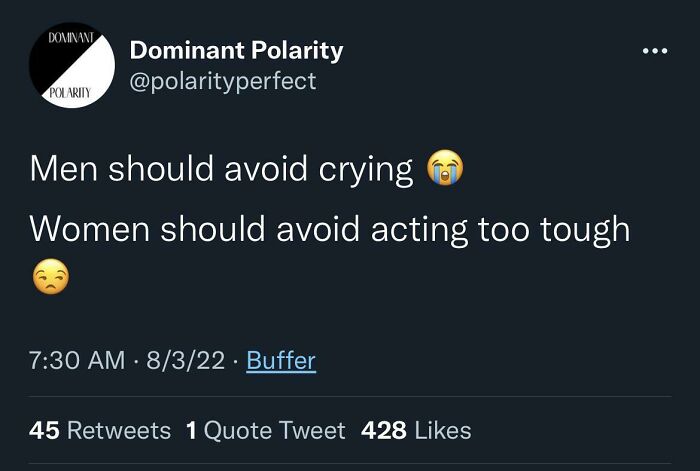
Task: Click the word "tough" in the tweet
Action: (585, 231)
